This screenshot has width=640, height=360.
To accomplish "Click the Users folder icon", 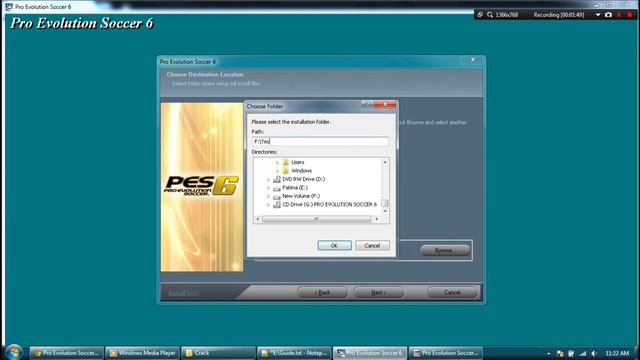I will (286, 162).
